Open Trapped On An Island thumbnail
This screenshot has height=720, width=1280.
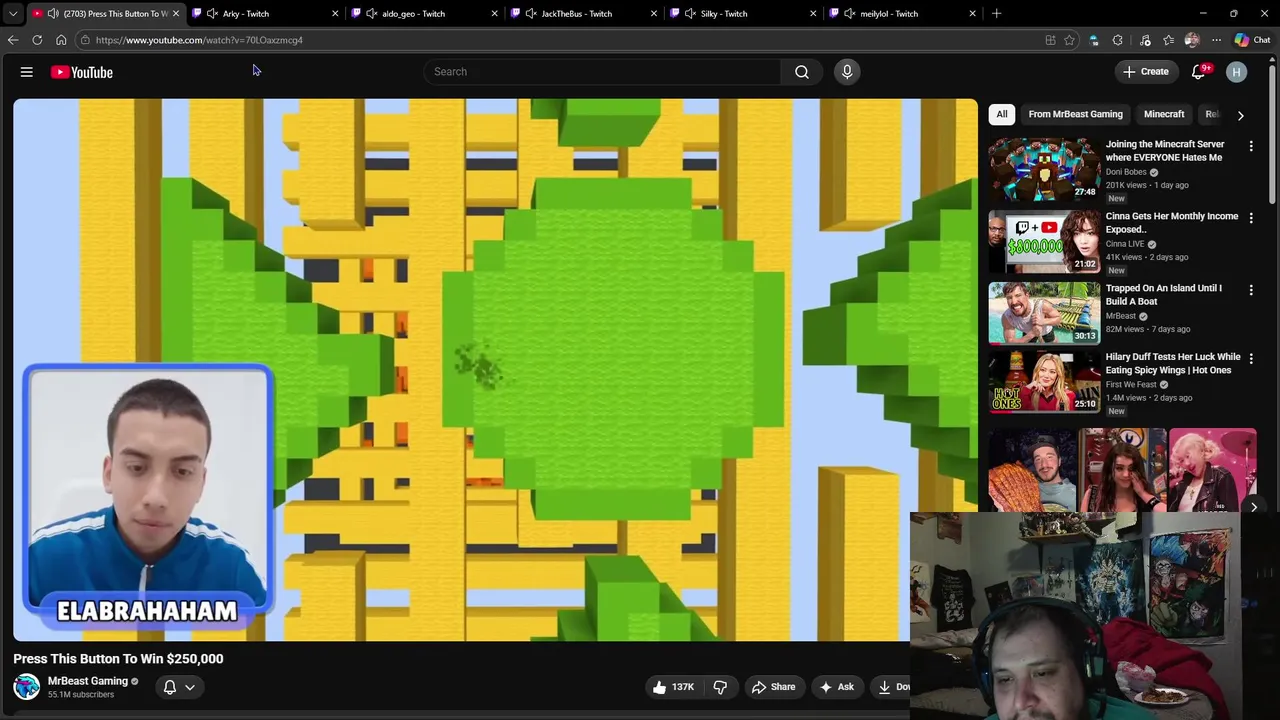coord(1044,313)
